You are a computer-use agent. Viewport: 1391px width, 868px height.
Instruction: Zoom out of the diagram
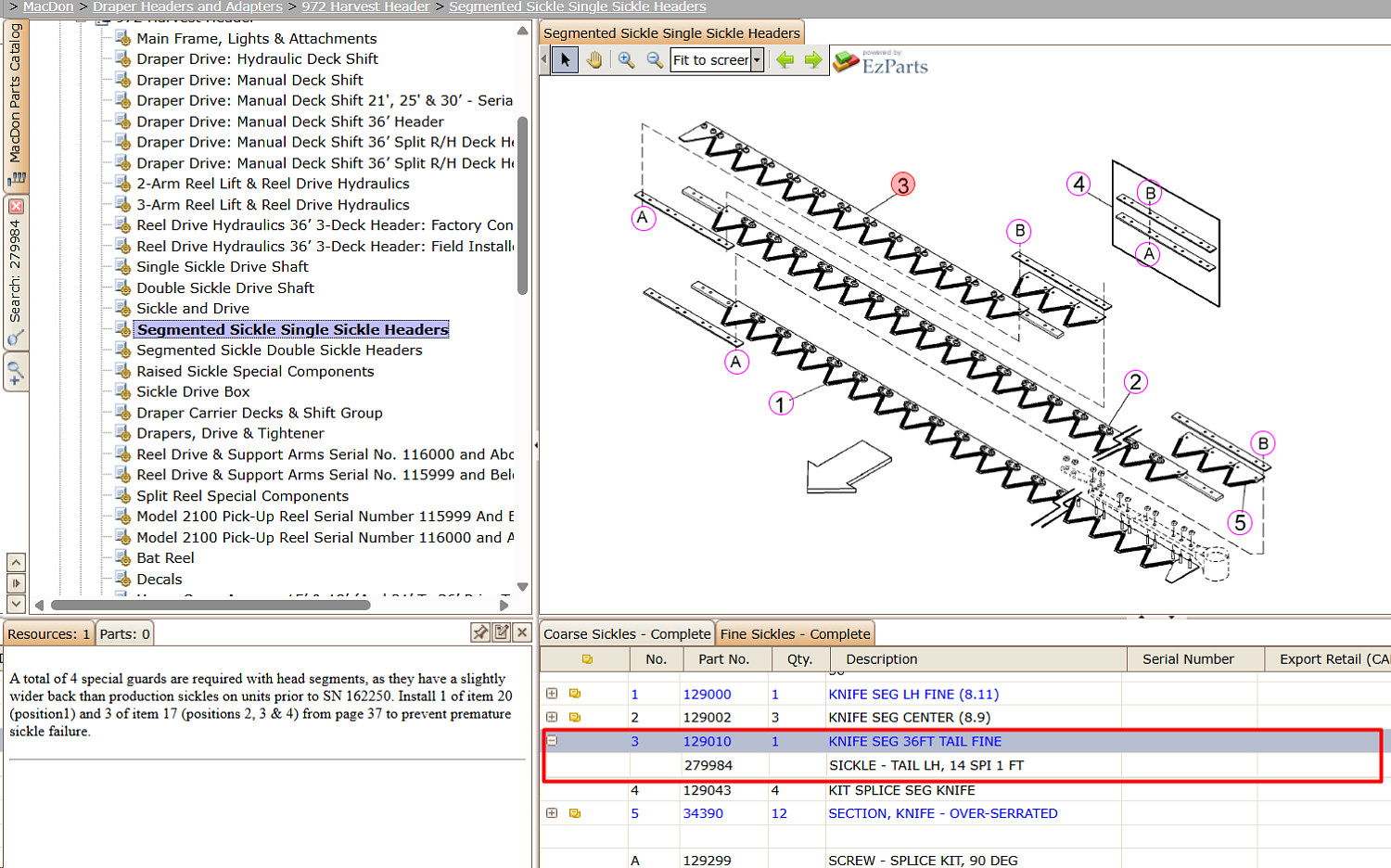655,60
